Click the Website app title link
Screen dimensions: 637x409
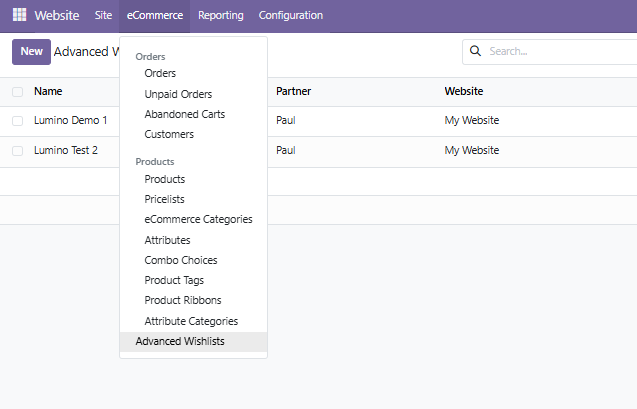[57, 15]
